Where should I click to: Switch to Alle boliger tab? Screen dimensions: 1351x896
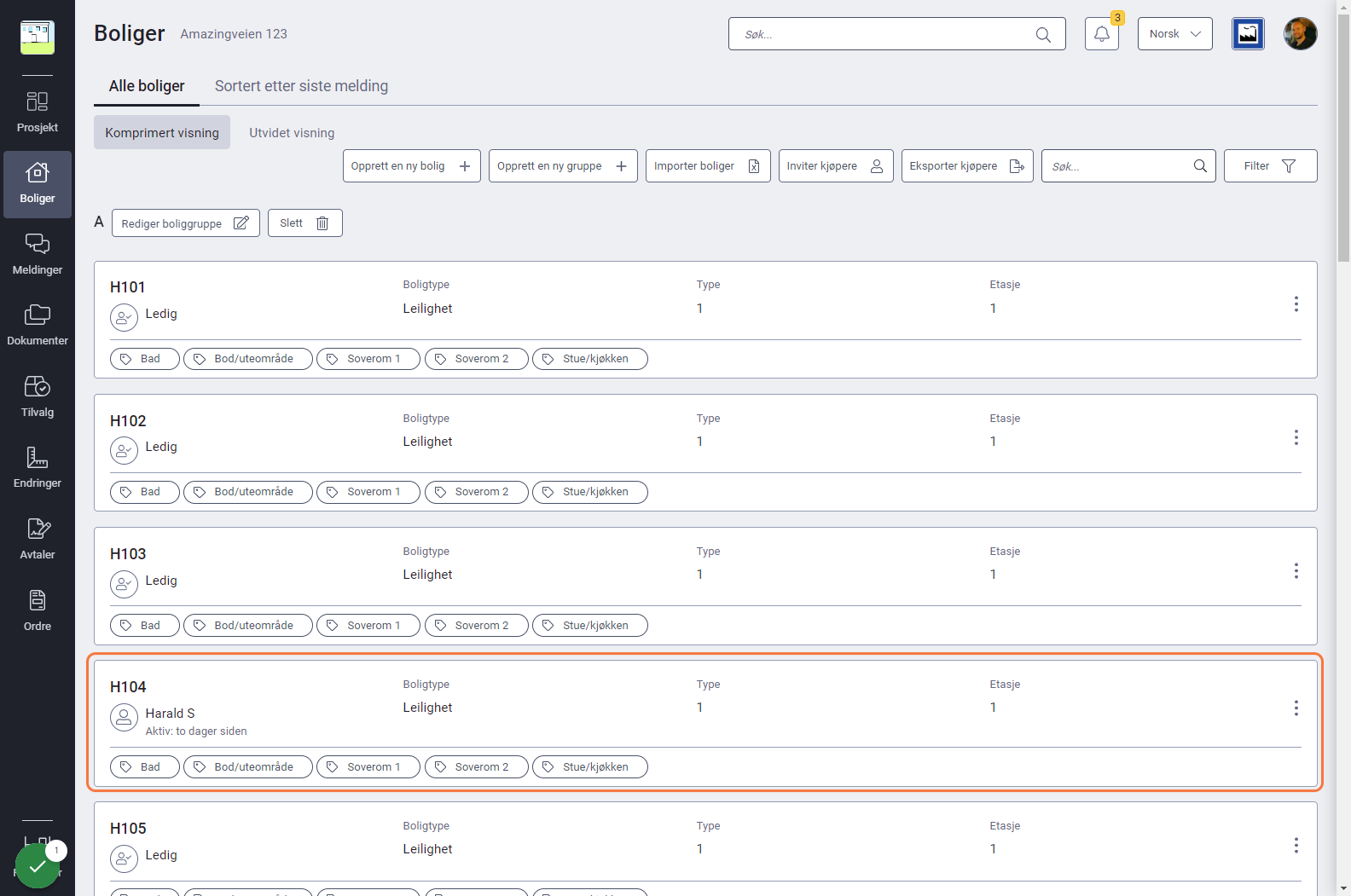click(147, 86)
